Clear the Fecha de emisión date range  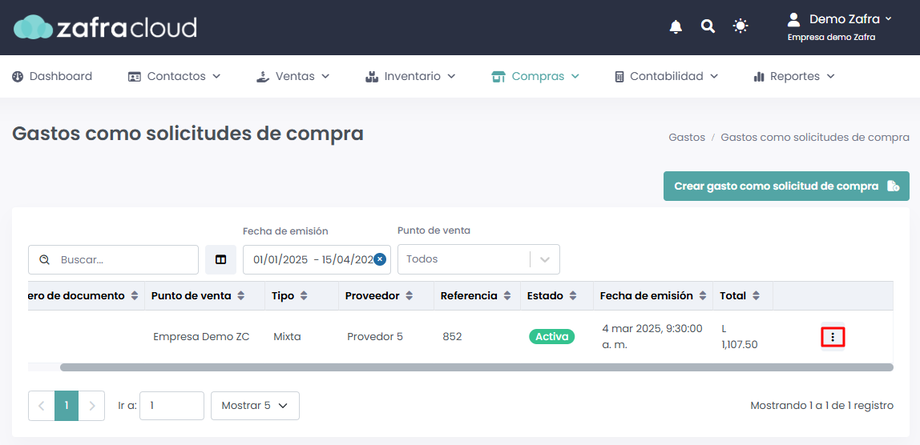point(380,259)
